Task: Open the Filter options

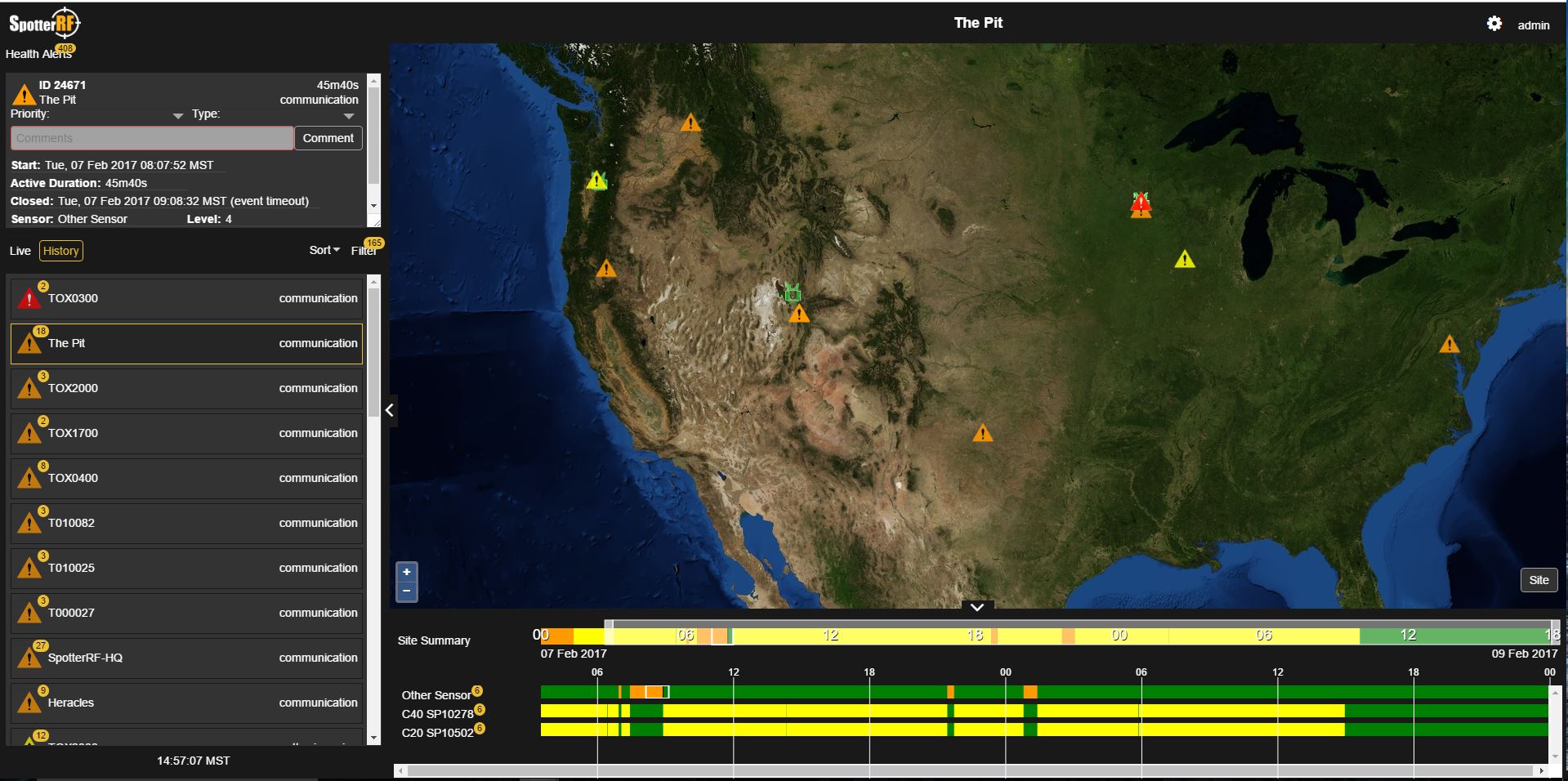Action: point(364,251)
